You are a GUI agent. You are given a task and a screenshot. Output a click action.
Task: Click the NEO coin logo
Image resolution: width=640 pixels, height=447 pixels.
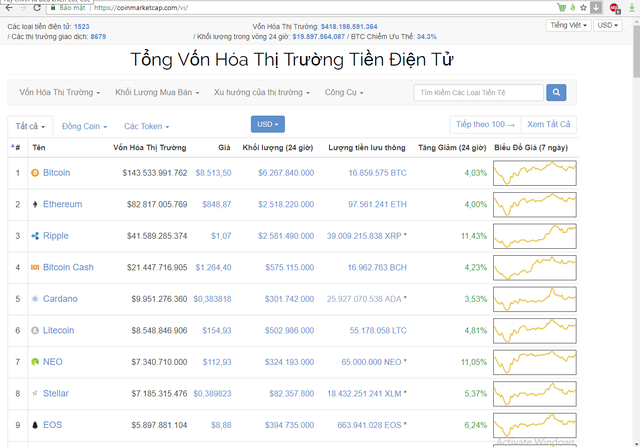[35, 362]
